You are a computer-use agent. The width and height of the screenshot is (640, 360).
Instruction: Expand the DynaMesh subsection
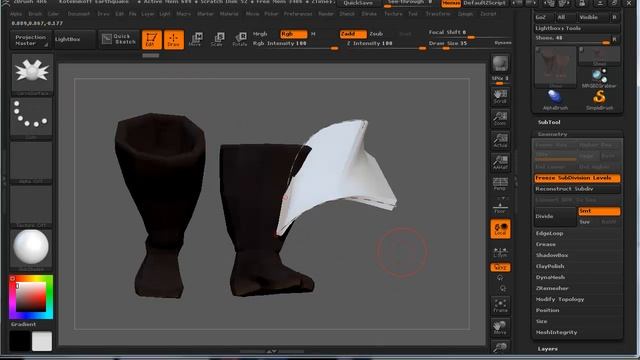[550, 277]
